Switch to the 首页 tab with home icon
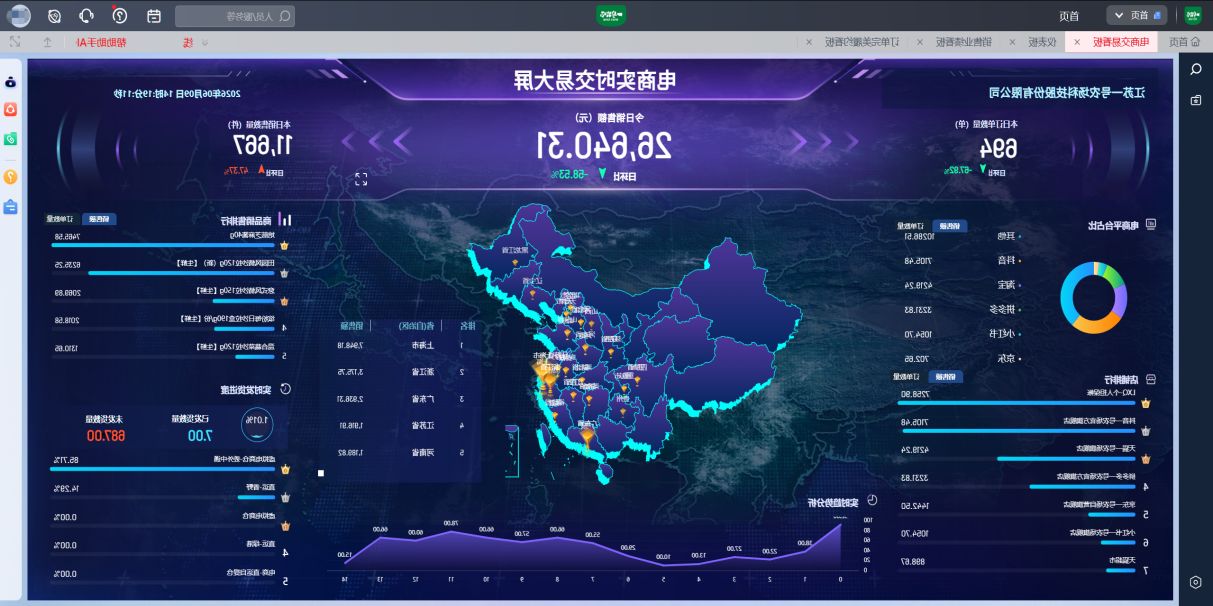This screenshot has width=1213, height=606. tap(1184, 42)
